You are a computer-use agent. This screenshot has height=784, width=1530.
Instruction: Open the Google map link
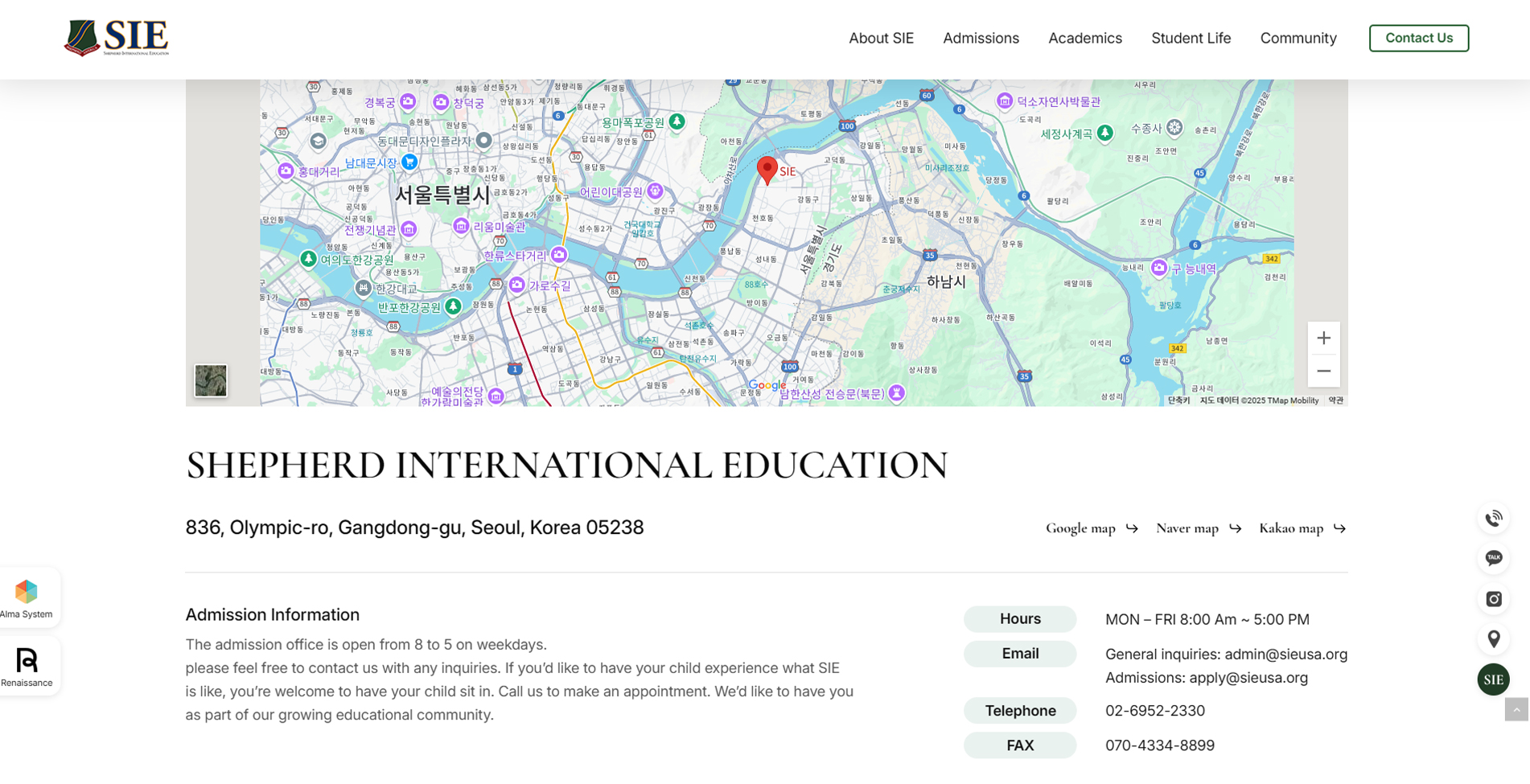click(1091, 528)
